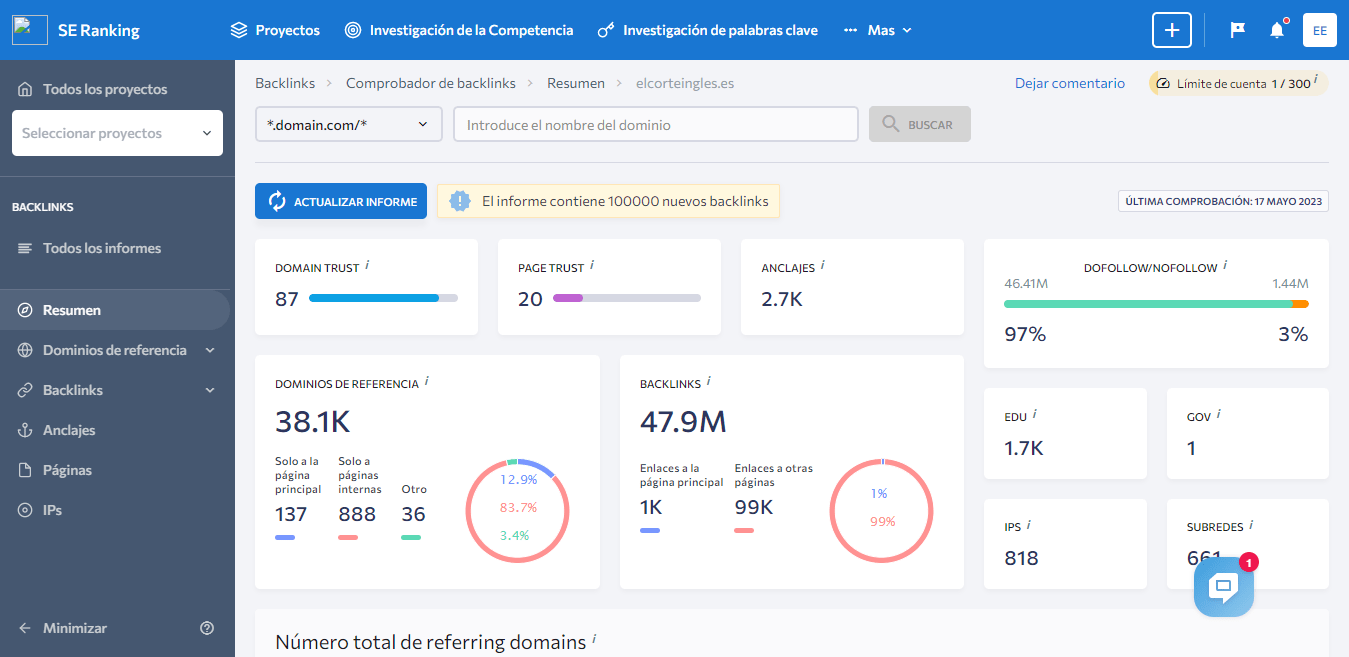
Task: Click the Page Trust progress bar
Action: tap(630, 298)
